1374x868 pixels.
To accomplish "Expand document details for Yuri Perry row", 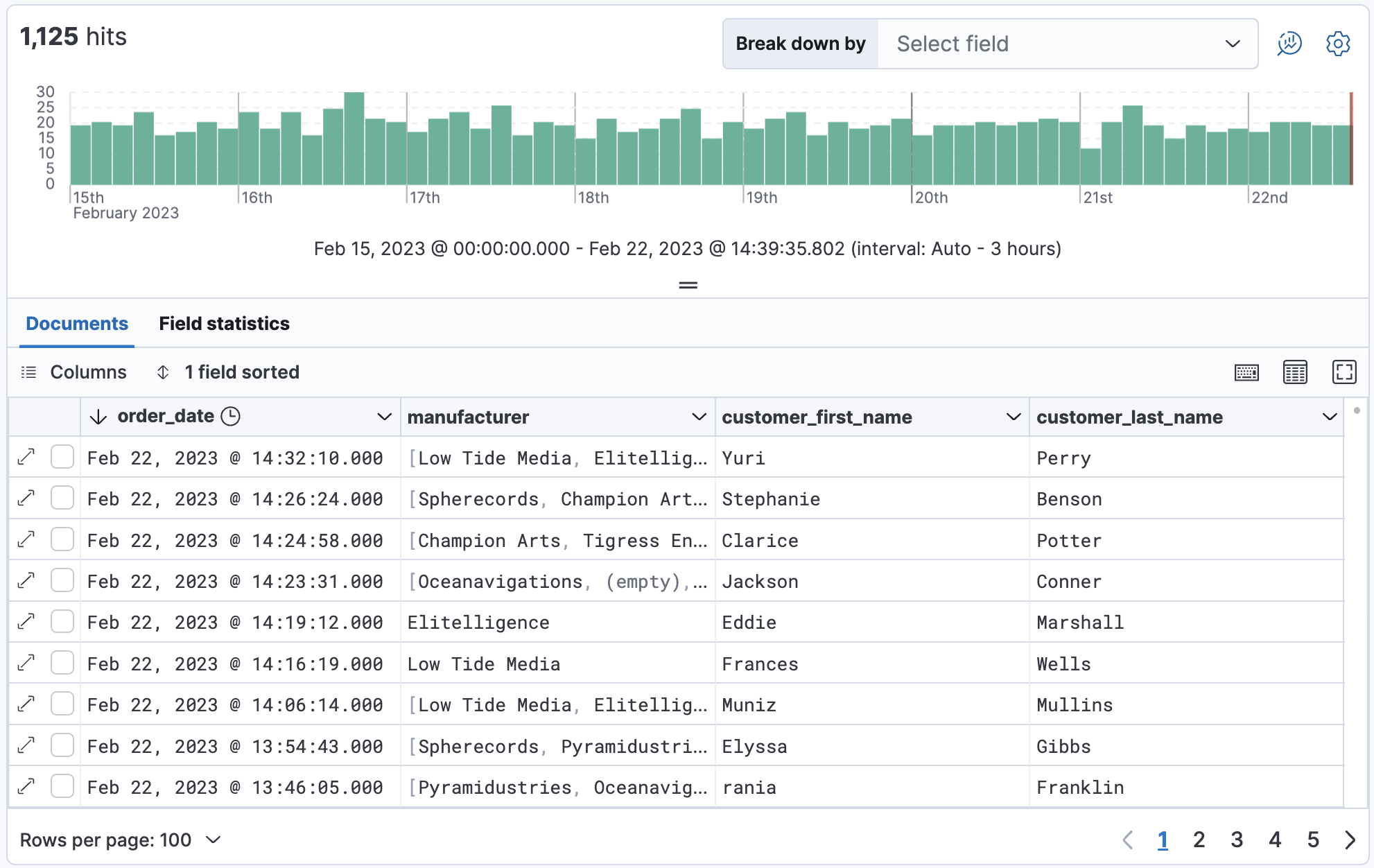I will click(26, 458).
